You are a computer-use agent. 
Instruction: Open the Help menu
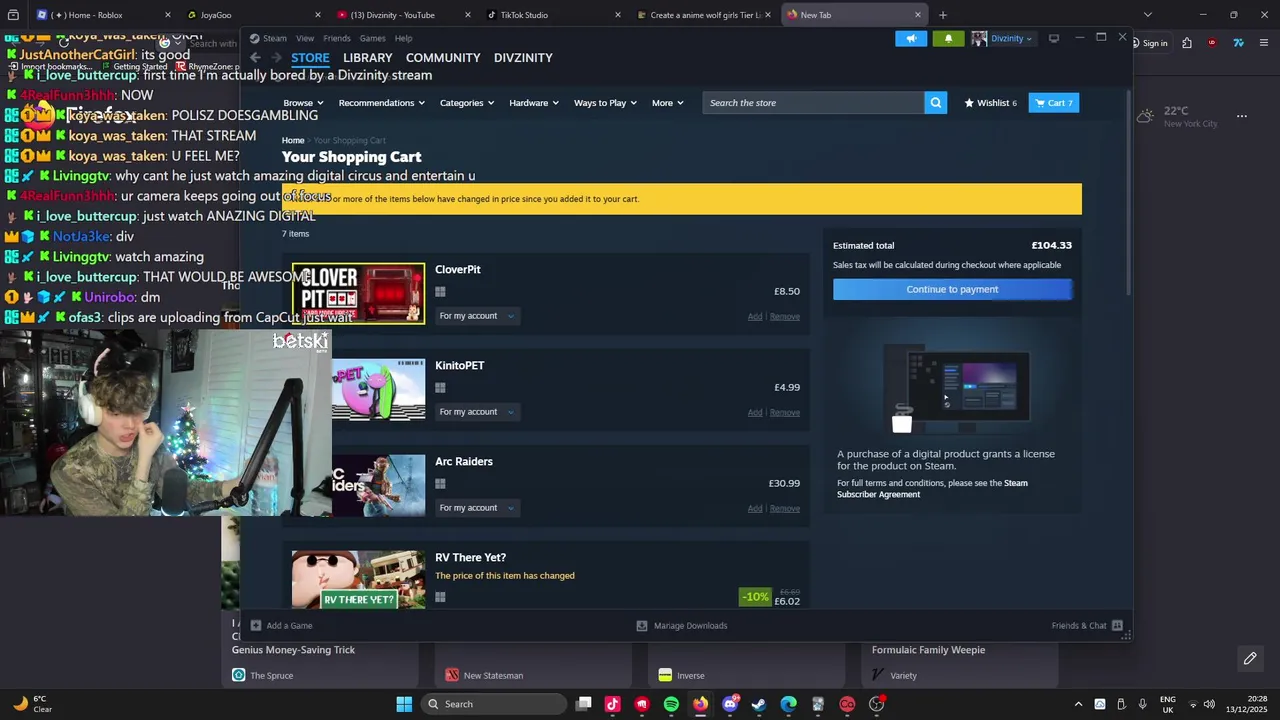[x=403, y=38]
